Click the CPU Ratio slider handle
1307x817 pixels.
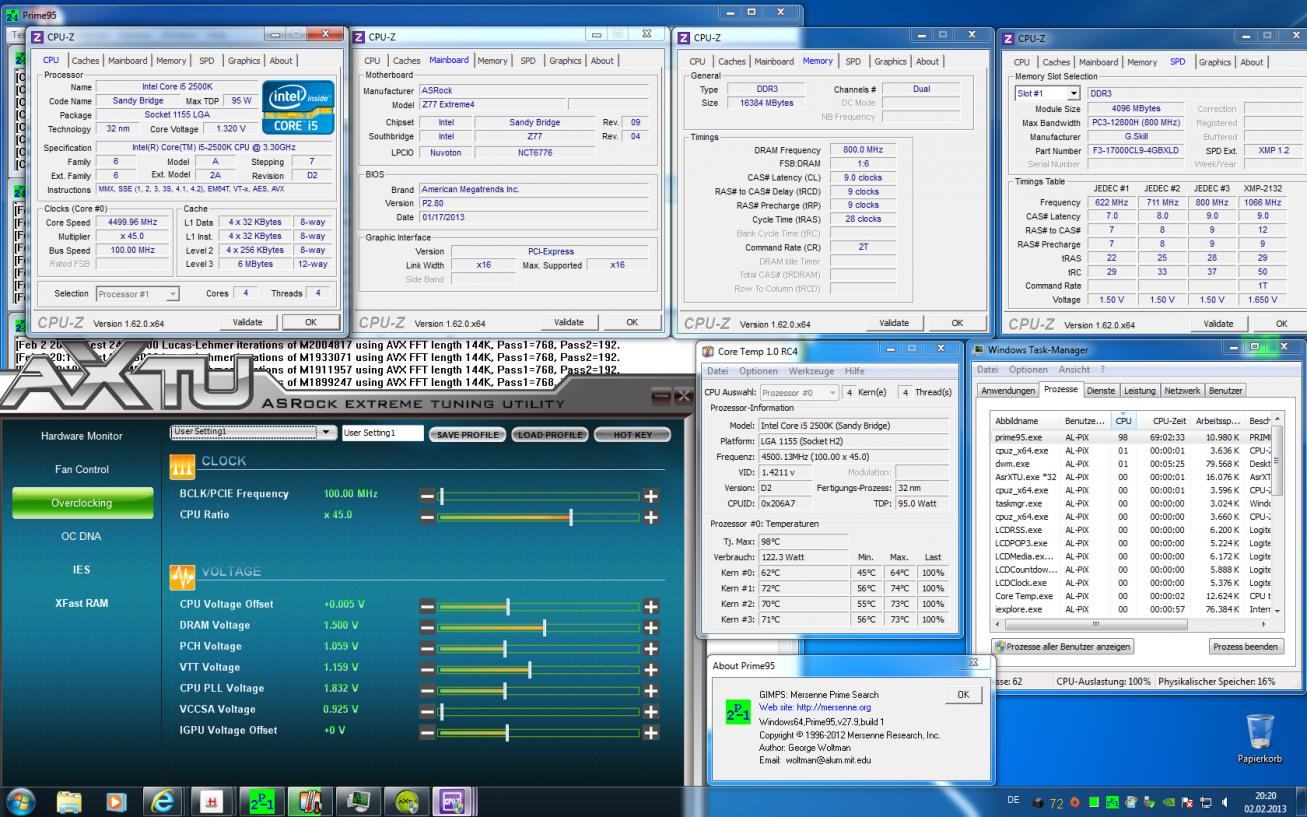571,517
